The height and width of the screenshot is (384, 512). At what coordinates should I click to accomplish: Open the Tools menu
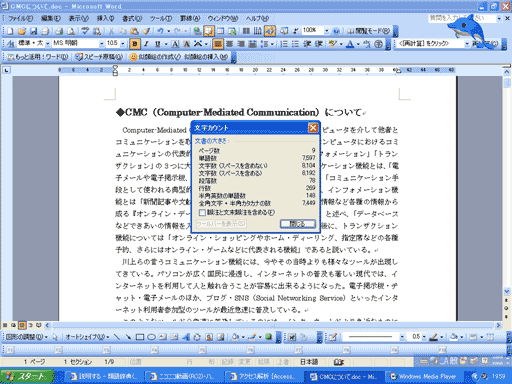click(161, 18)
